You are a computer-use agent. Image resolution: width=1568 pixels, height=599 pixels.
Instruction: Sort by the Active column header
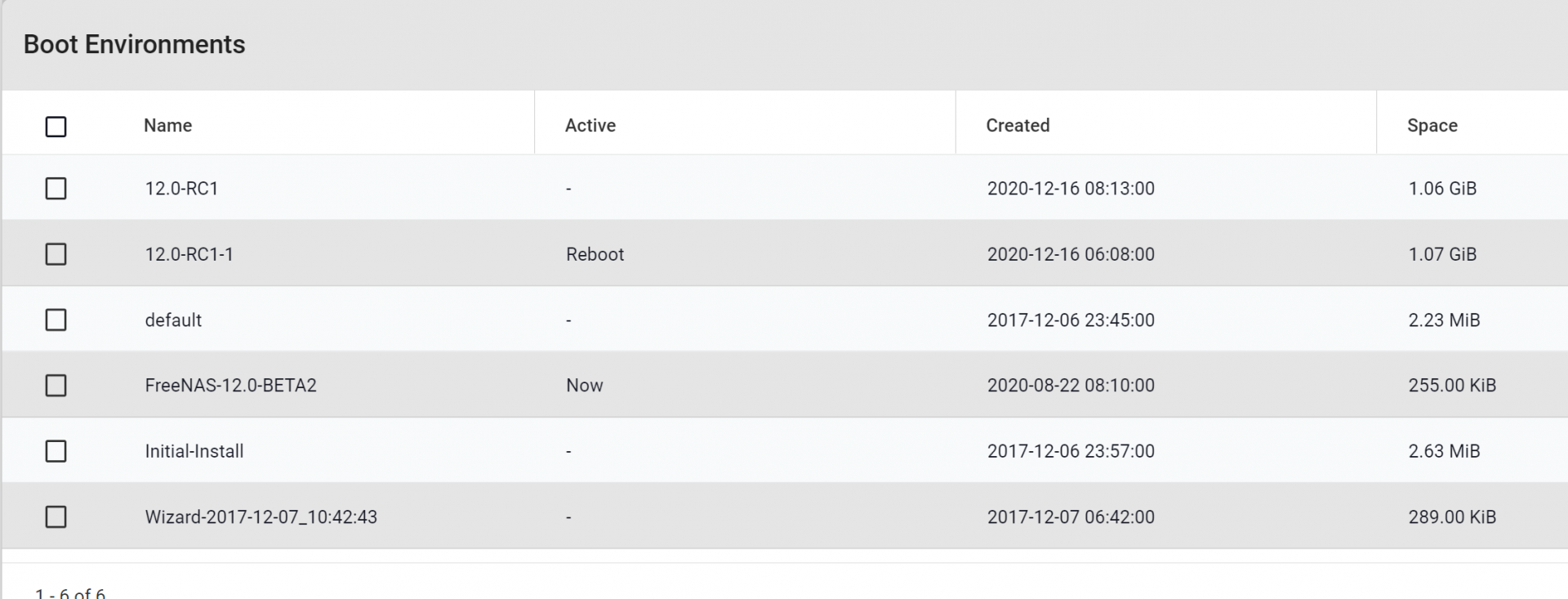click(x=590, y=125)
